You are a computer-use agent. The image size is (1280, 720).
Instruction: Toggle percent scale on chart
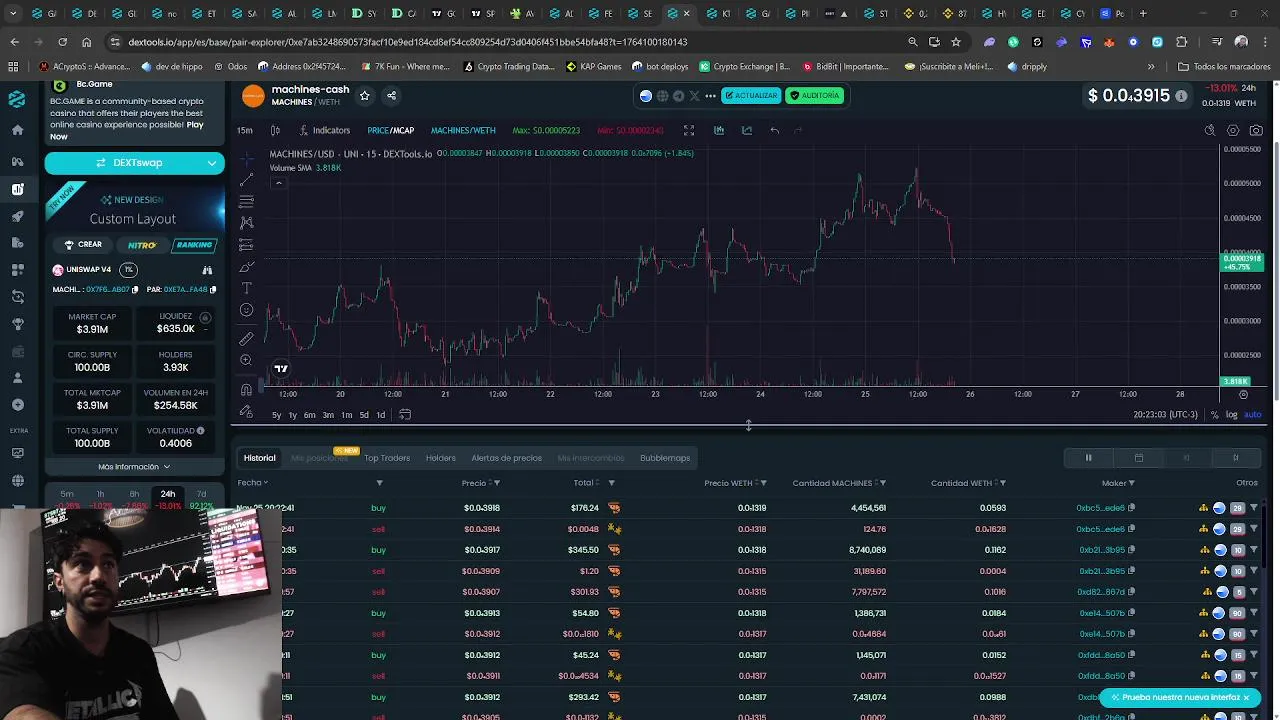(1214, 415)
